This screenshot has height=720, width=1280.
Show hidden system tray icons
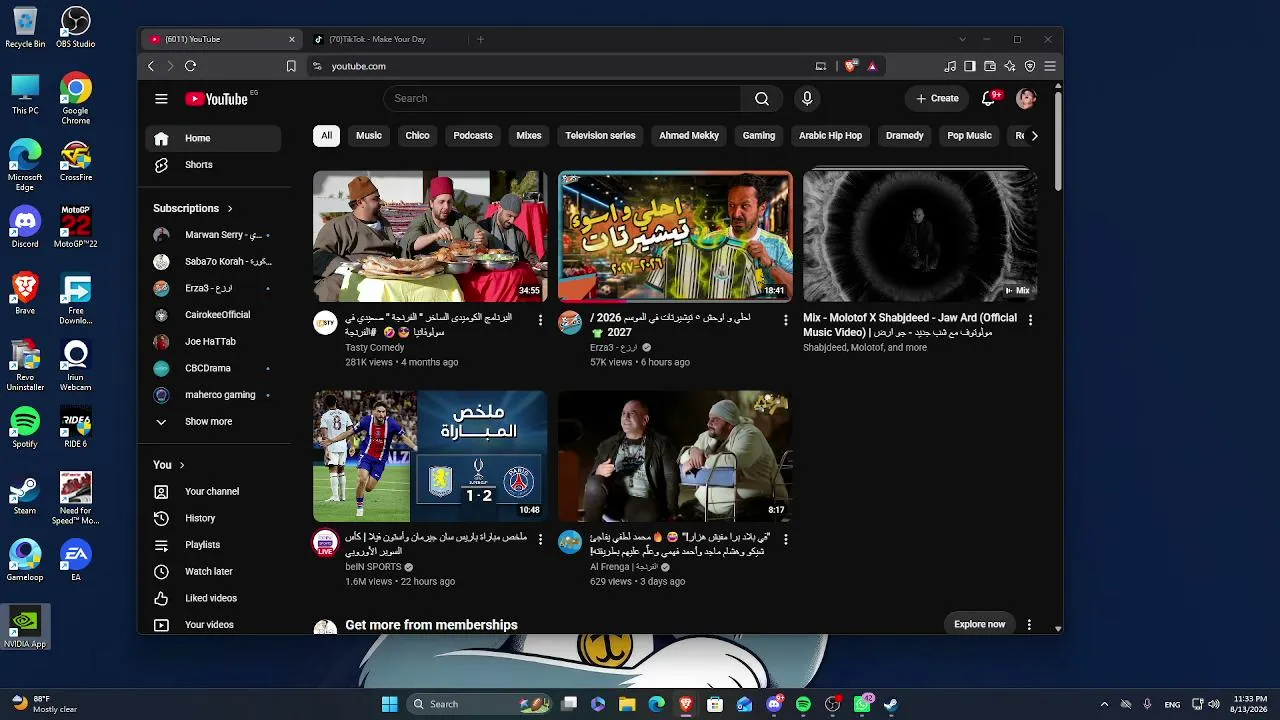point(1104,704)
